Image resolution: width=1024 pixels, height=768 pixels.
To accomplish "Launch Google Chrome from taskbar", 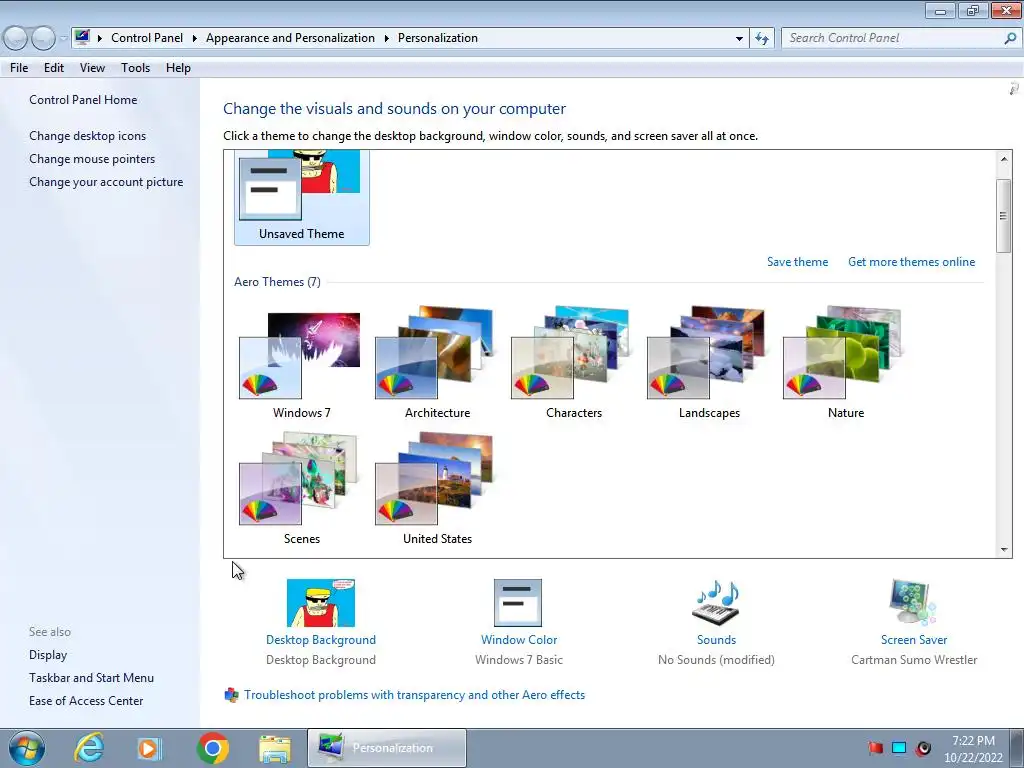I will [x=212, y=748].
